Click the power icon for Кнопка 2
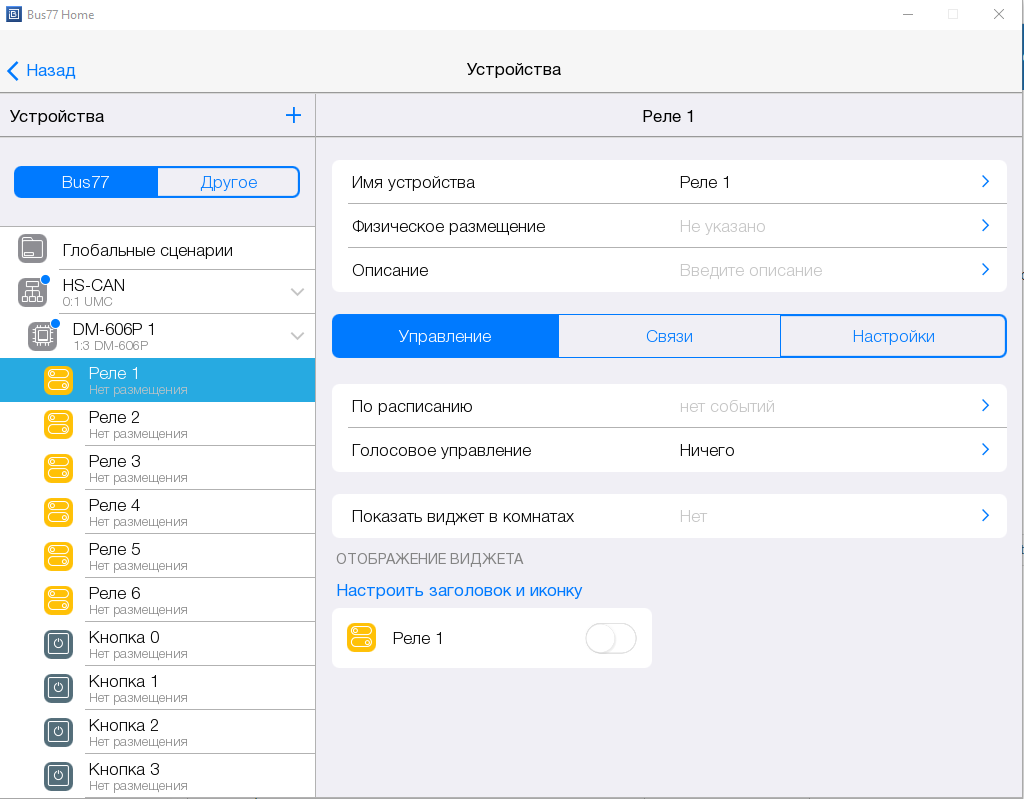 [58, 732]
